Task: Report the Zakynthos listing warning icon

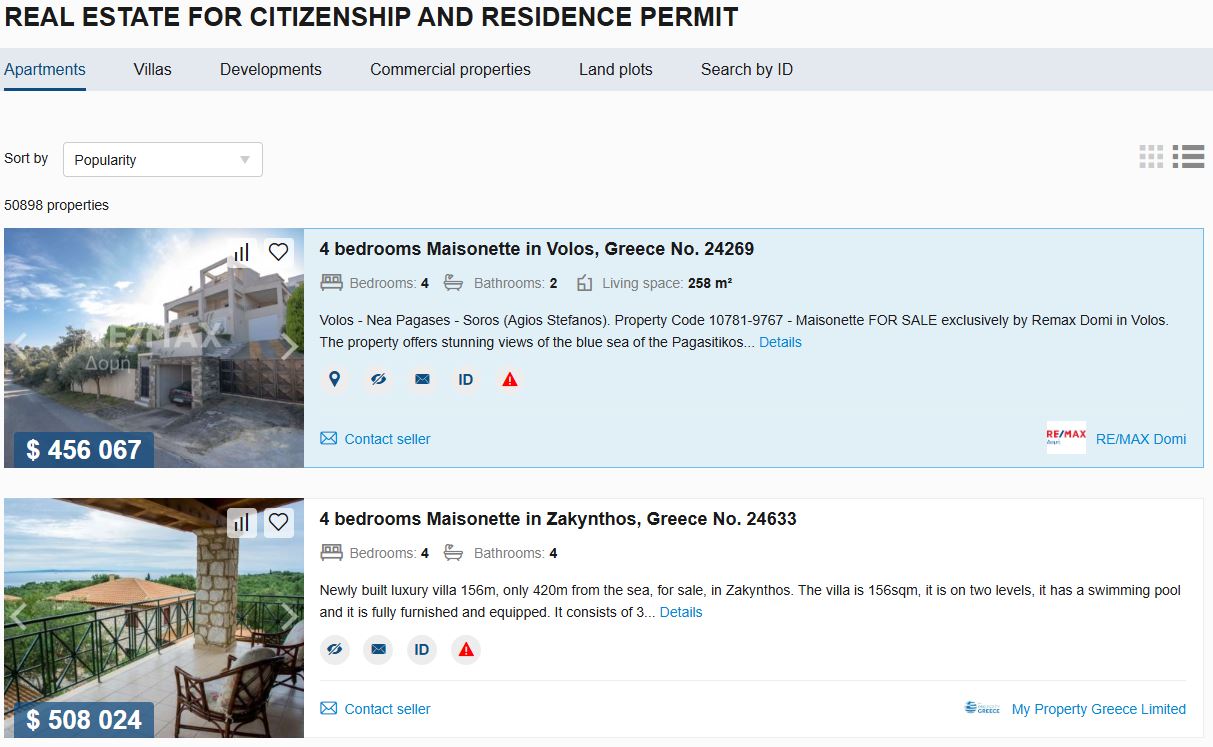Action: [x=466, y=650]
